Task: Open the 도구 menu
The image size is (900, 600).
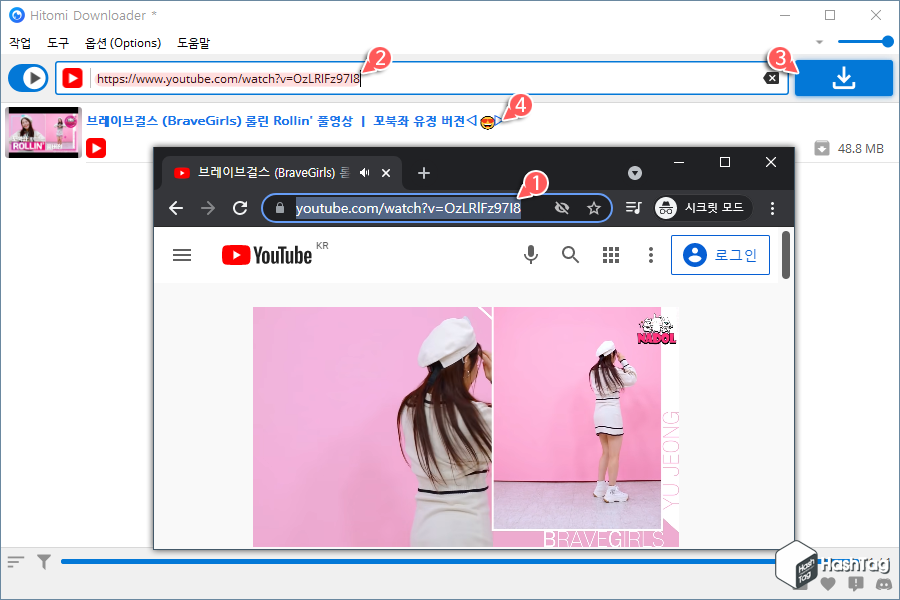Action: (57, 43)
